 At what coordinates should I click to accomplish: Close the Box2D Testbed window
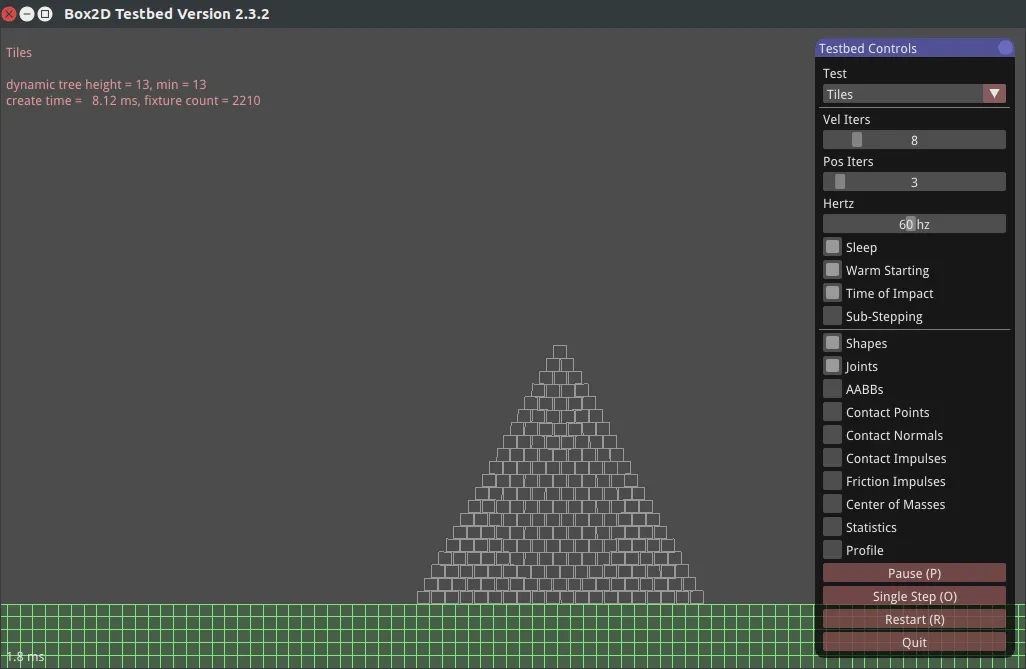click(9, 14)
